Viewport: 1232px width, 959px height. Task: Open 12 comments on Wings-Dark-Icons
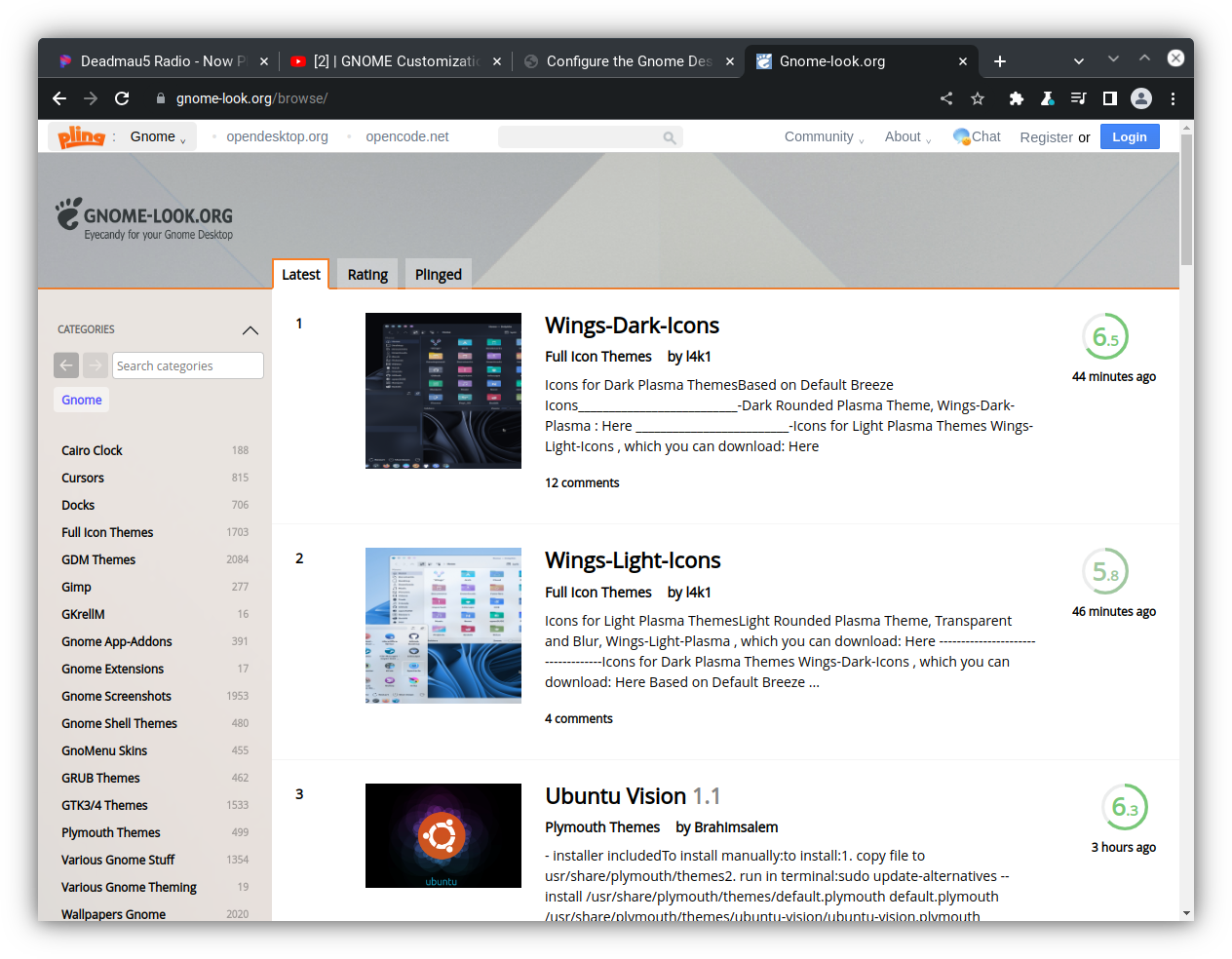582,483
